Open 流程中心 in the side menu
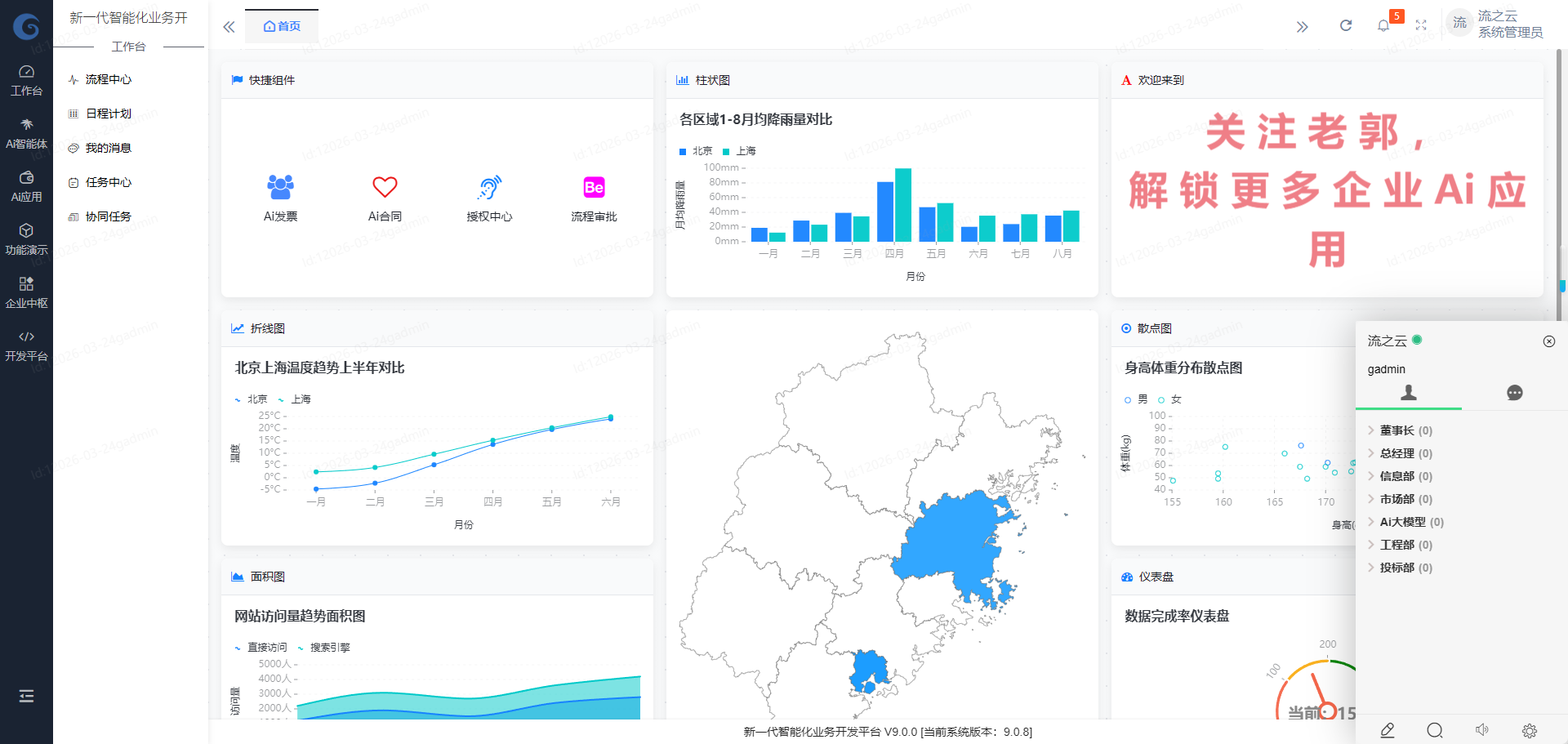The width and height of the screenshot is (1568, 744). pyautogui.click(x=108, y=79)
